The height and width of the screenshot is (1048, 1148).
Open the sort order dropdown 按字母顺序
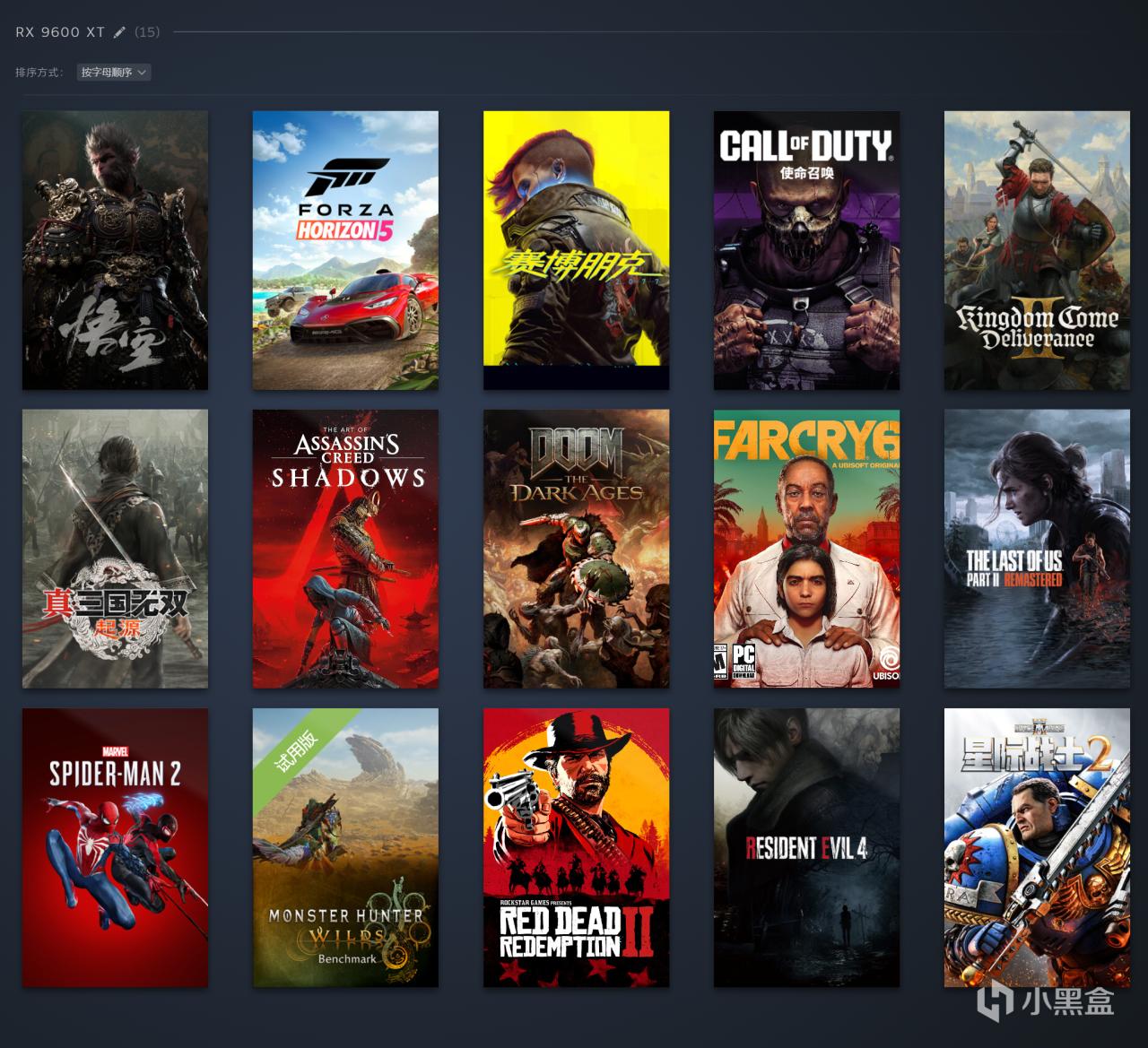pyautogui.click(x=114, y=73)
